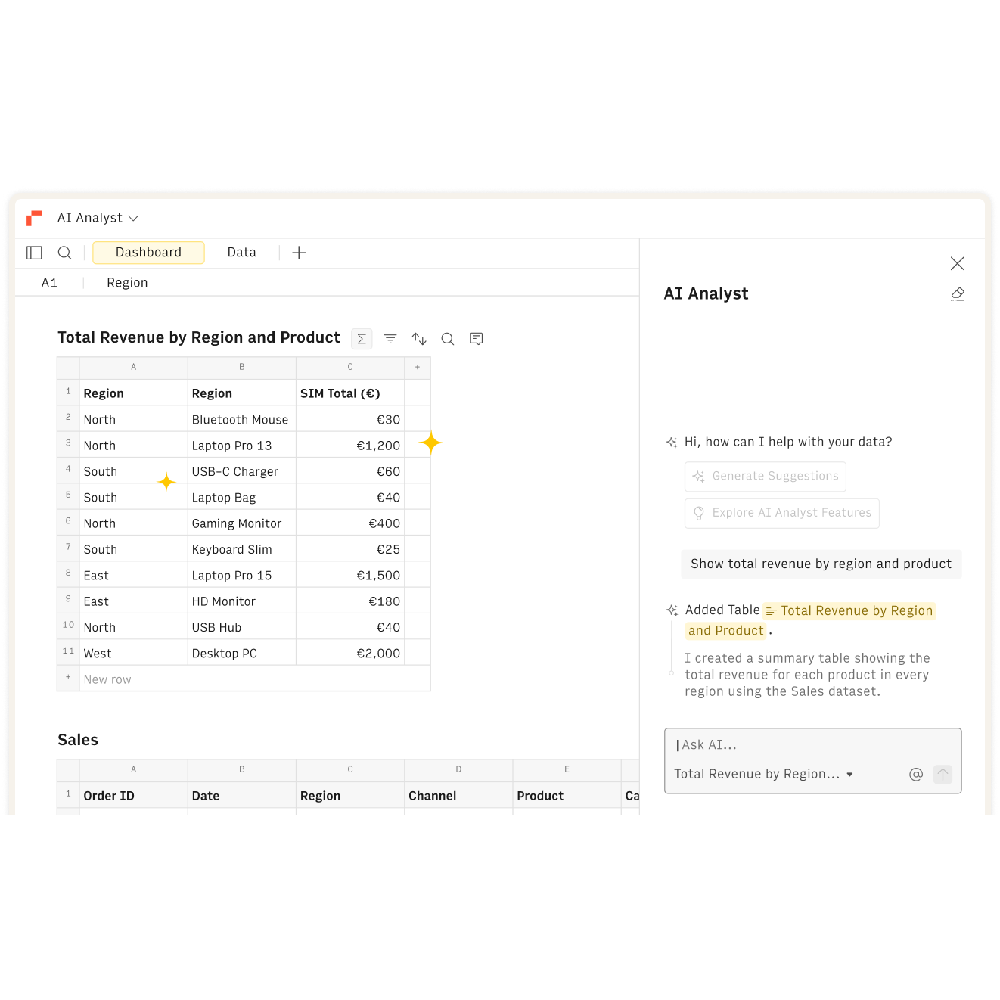The height and width of the screenshot is (1000, 1000).
Task: Select the Keyboard Slim cell
Action: [242, 550]
